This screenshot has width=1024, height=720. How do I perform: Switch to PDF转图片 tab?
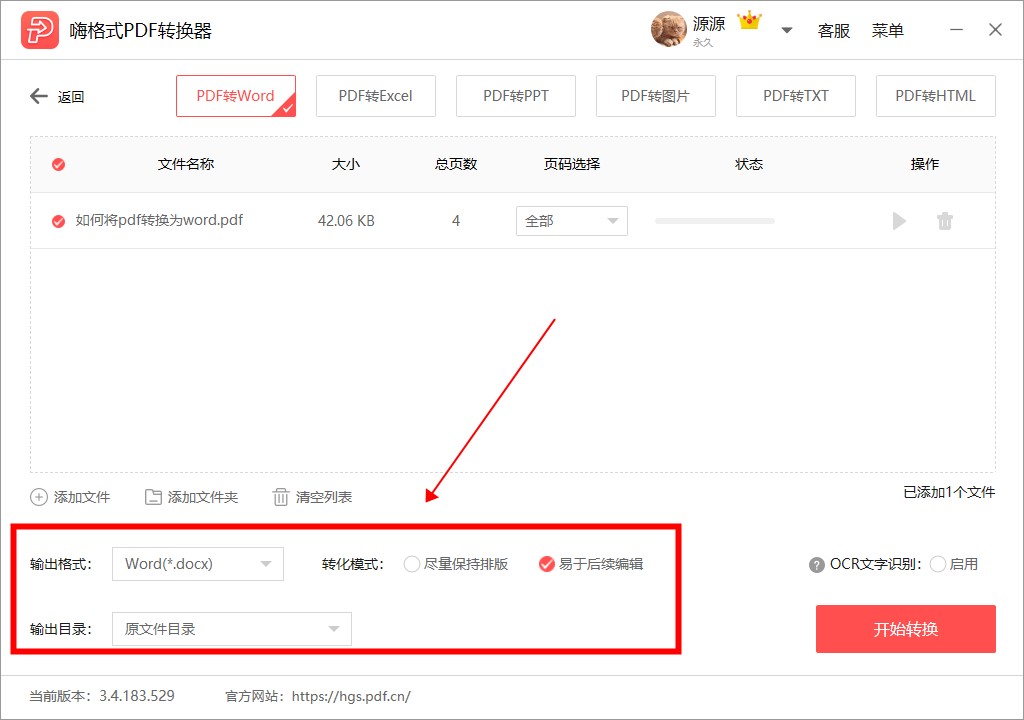656,96
